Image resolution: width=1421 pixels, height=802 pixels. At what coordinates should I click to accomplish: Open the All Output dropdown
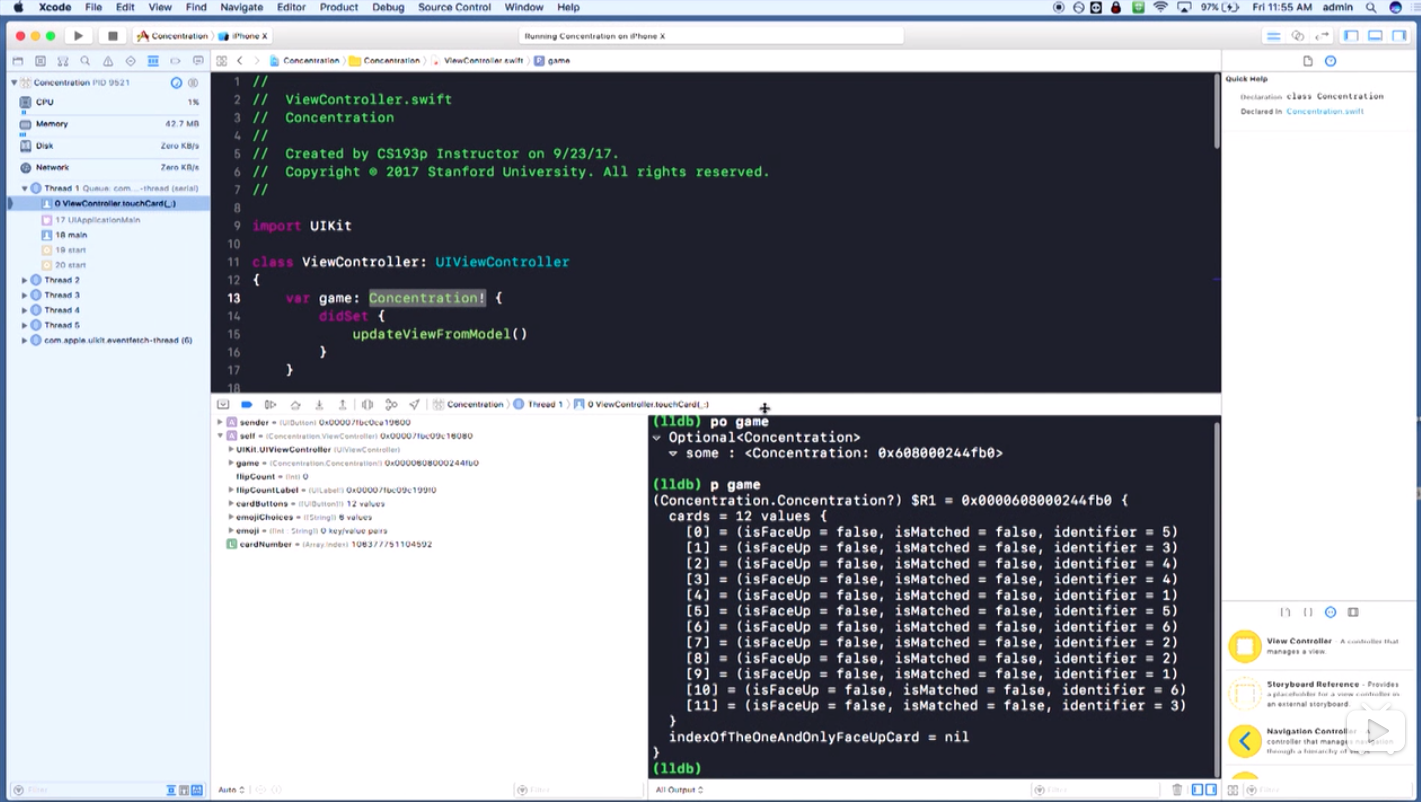679,790
